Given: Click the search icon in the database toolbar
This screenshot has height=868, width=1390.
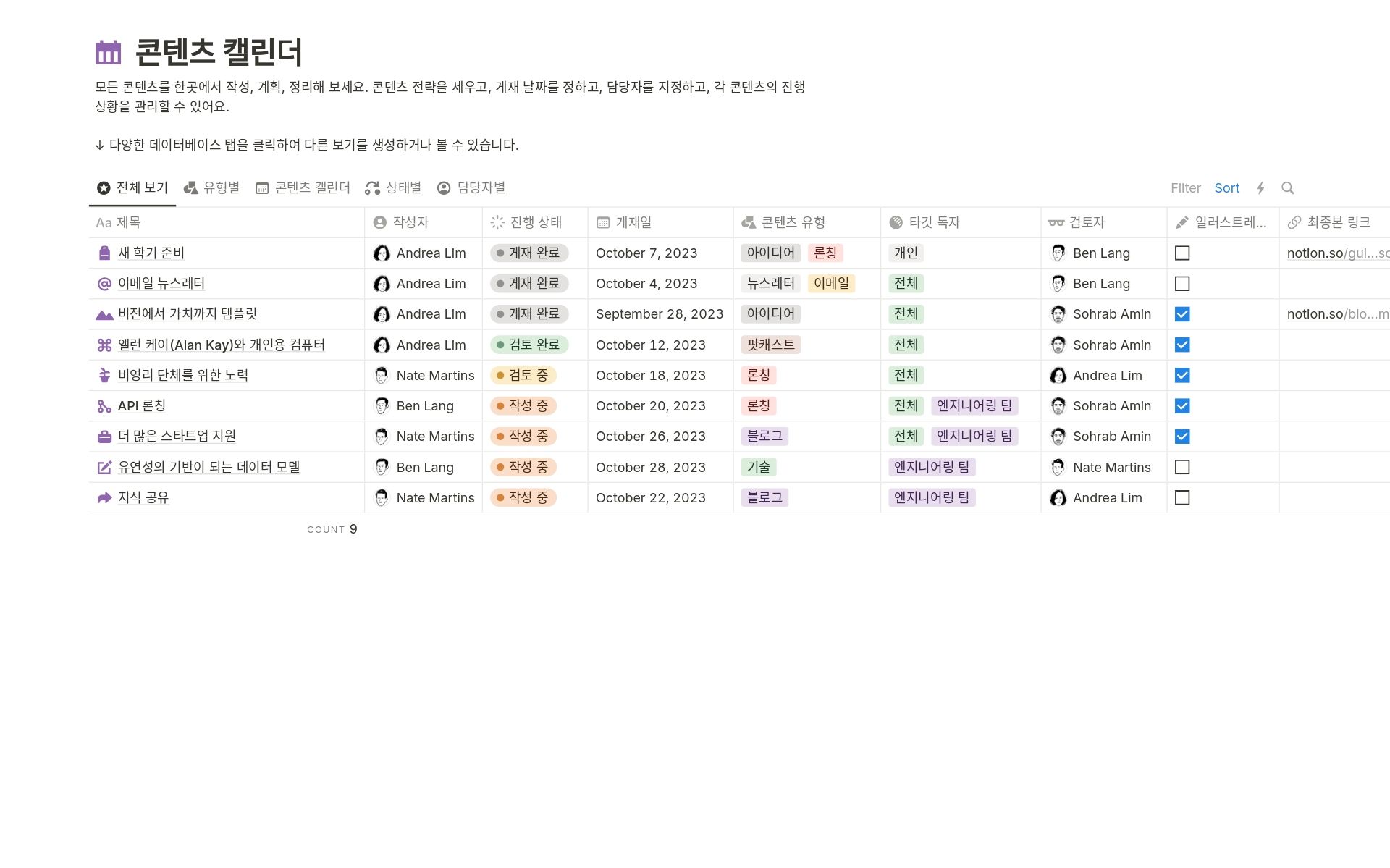Looking at the screenshot, I should (1288, 187).
